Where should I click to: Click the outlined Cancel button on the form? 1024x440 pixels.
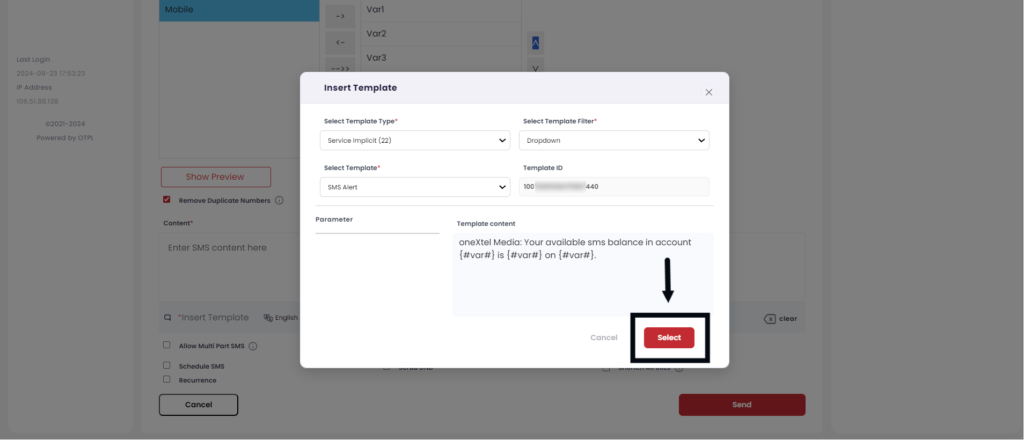coord(199,405)
